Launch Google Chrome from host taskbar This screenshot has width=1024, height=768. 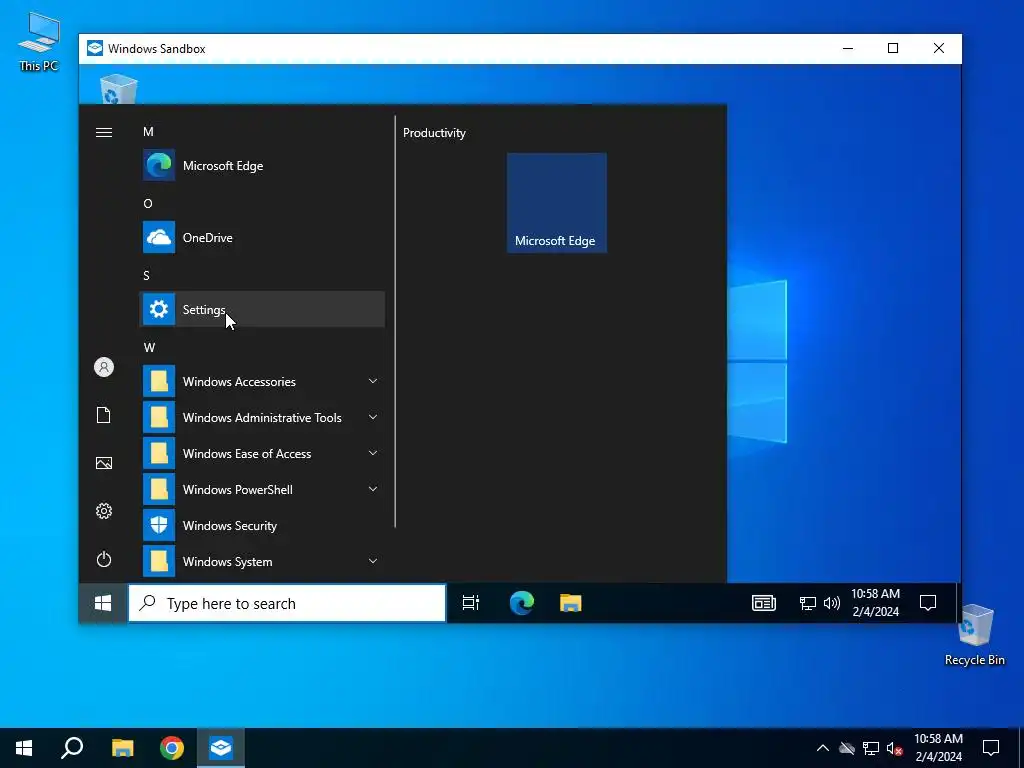click(x=172, y=748)
